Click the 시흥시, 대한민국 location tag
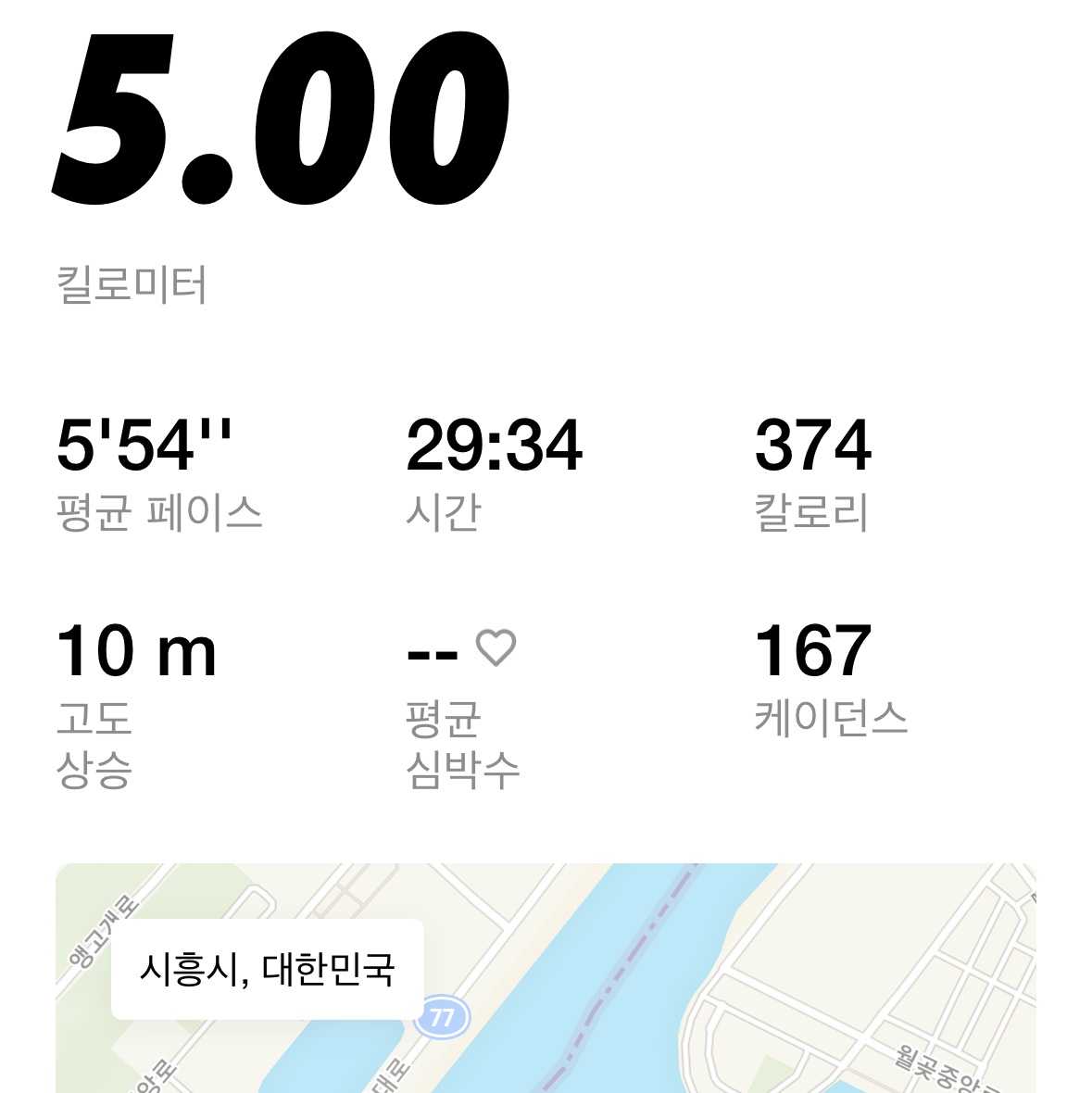 tap(268, 969)
